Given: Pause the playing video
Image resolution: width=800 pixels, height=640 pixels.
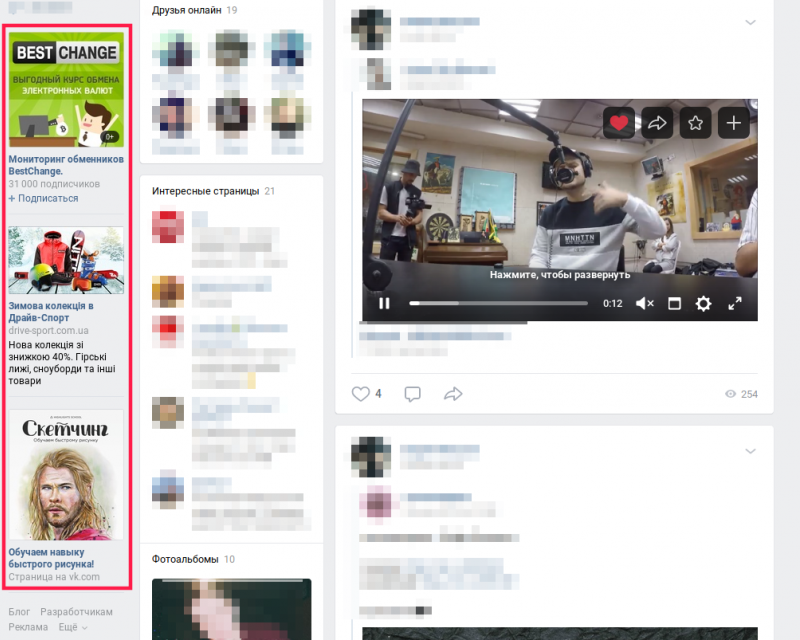Looking at the screenshot, I should point(384,304).
